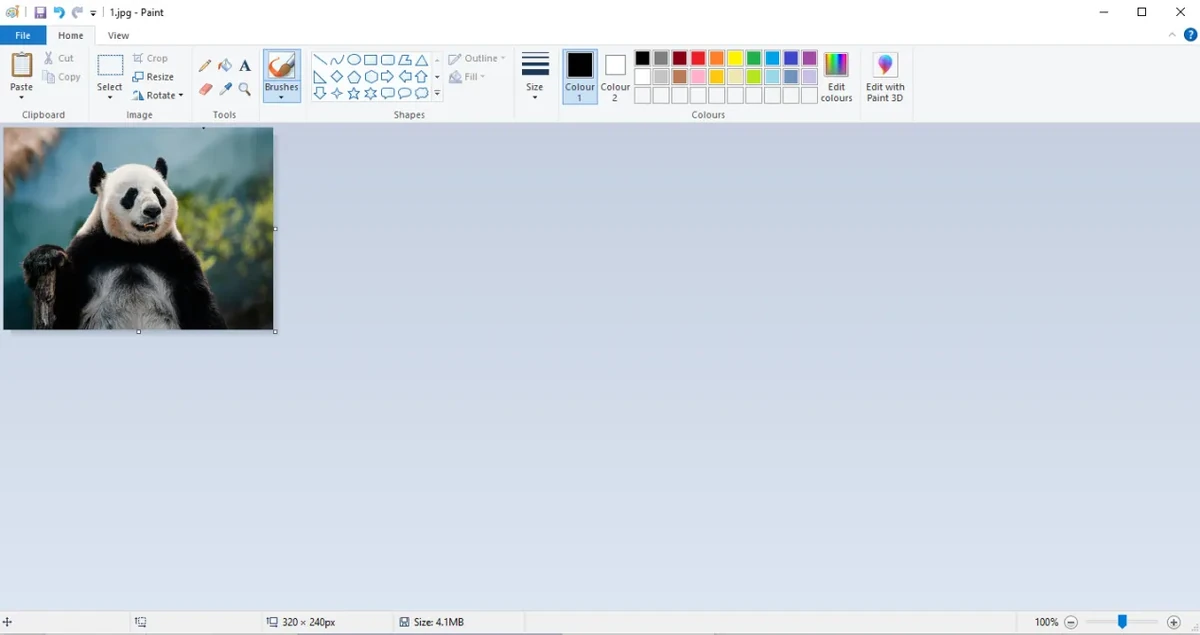Pick the orange colour swatch

click(x=717, y=59)
